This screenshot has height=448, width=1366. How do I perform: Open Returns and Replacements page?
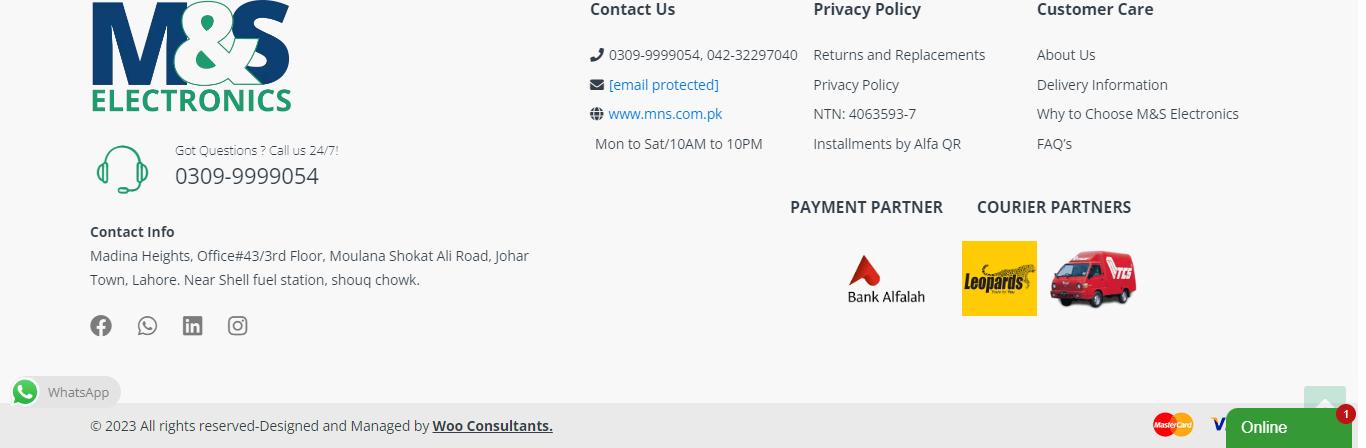899,55
